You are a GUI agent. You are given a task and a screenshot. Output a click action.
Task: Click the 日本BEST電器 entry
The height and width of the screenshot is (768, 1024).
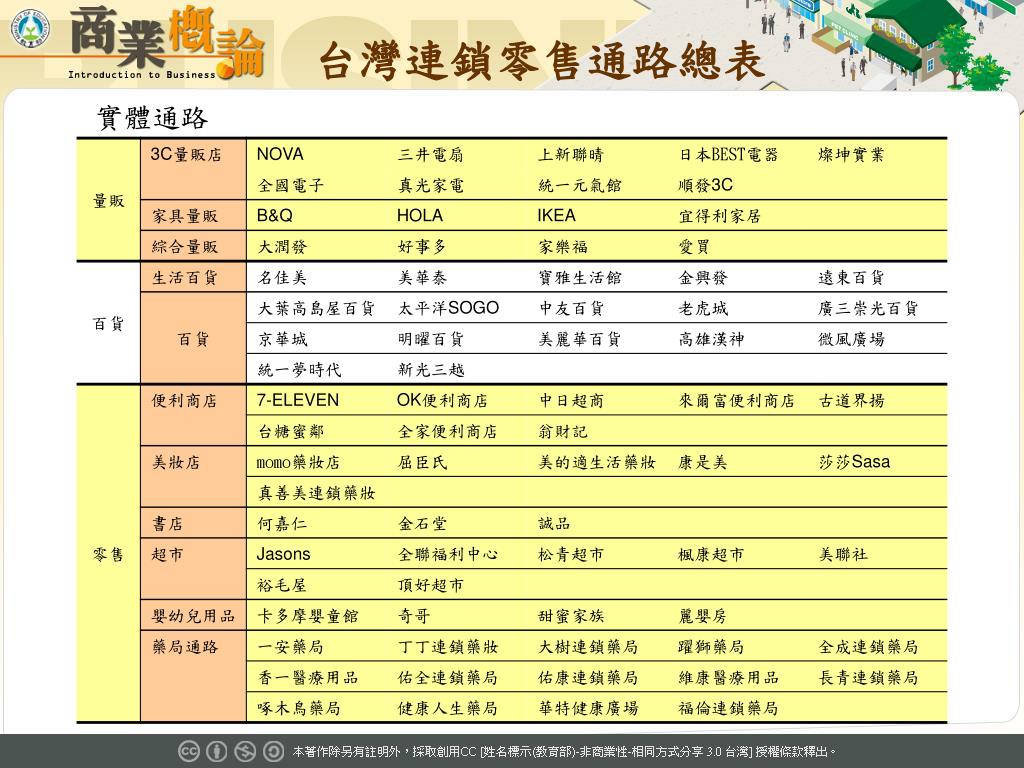point(728,155)
